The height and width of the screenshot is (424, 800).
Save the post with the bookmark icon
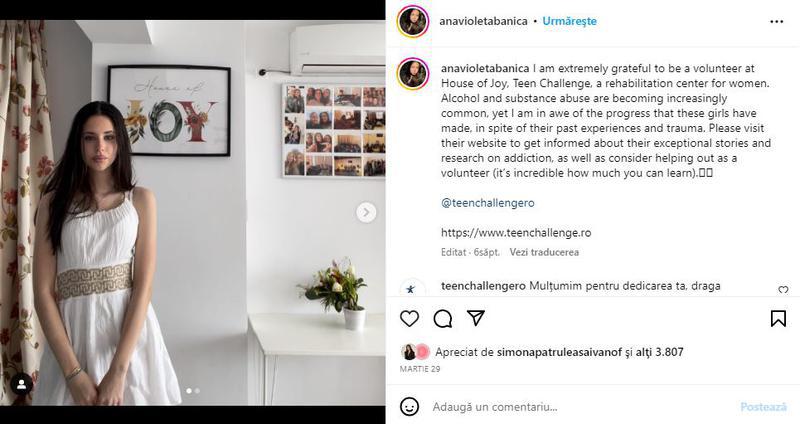(x=778, y=318)
